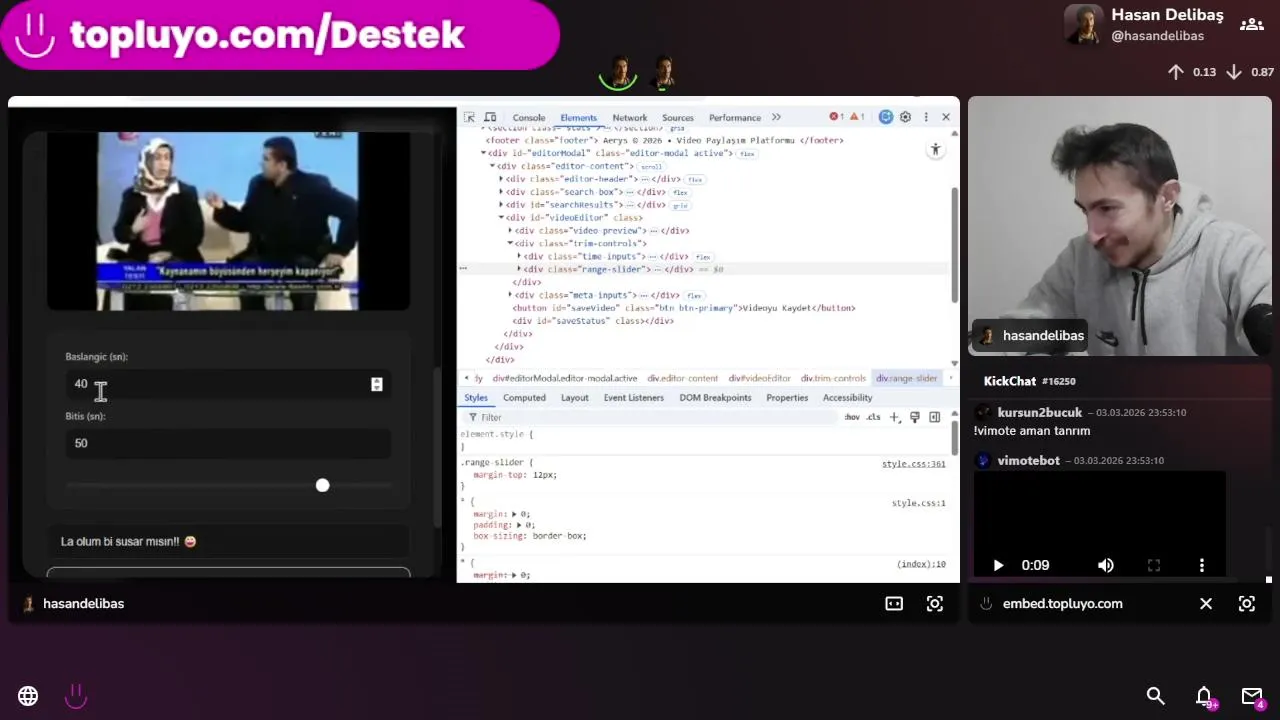Click the blue AI assistance icon in DevTools
Viewport: 1280px width, 720px height.
click(x=885, y=117)
